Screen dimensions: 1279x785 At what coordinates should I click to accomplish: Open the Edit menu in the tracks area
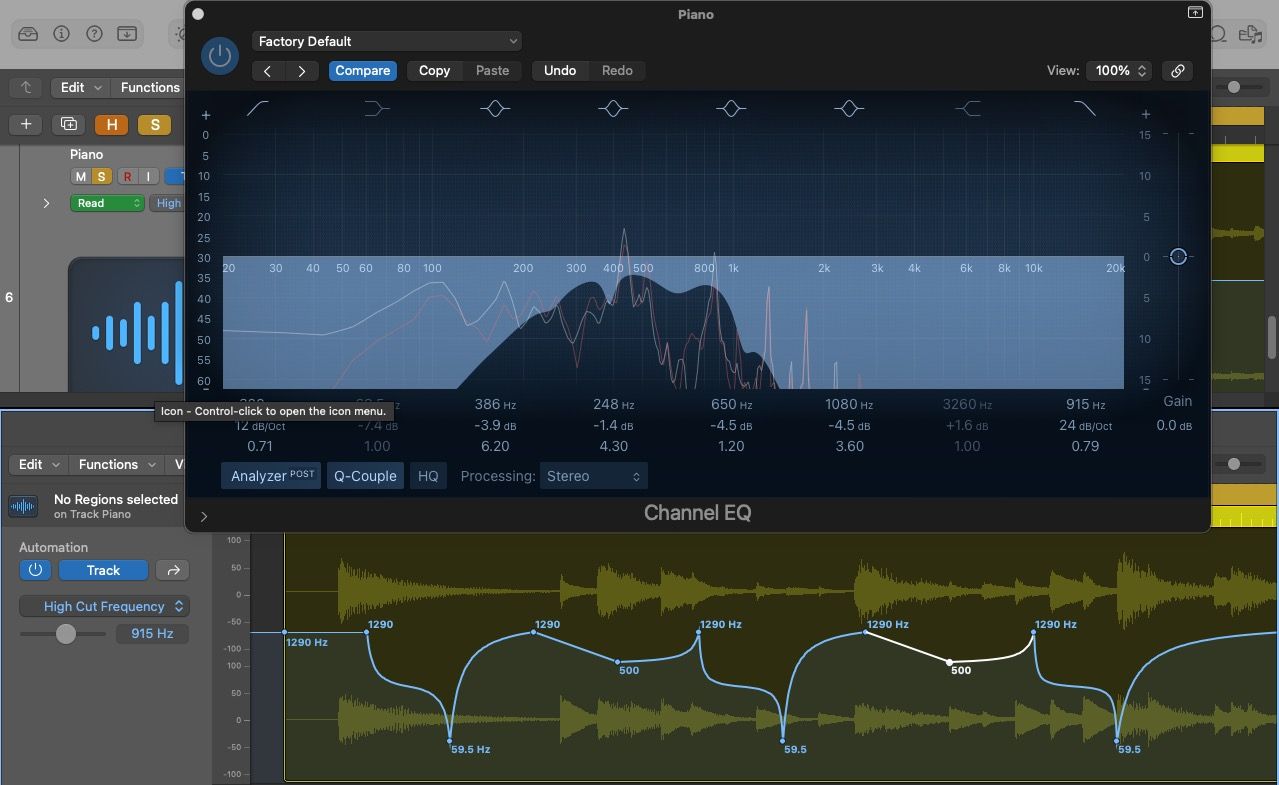(x=79, y=87)
